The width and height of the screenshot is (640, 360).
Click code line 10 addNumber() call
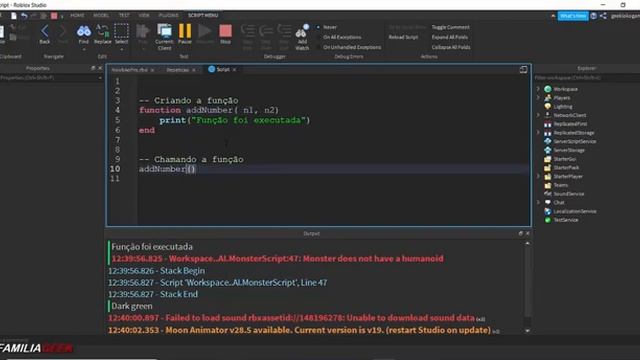pyautogui.click(x=167, y=169)
